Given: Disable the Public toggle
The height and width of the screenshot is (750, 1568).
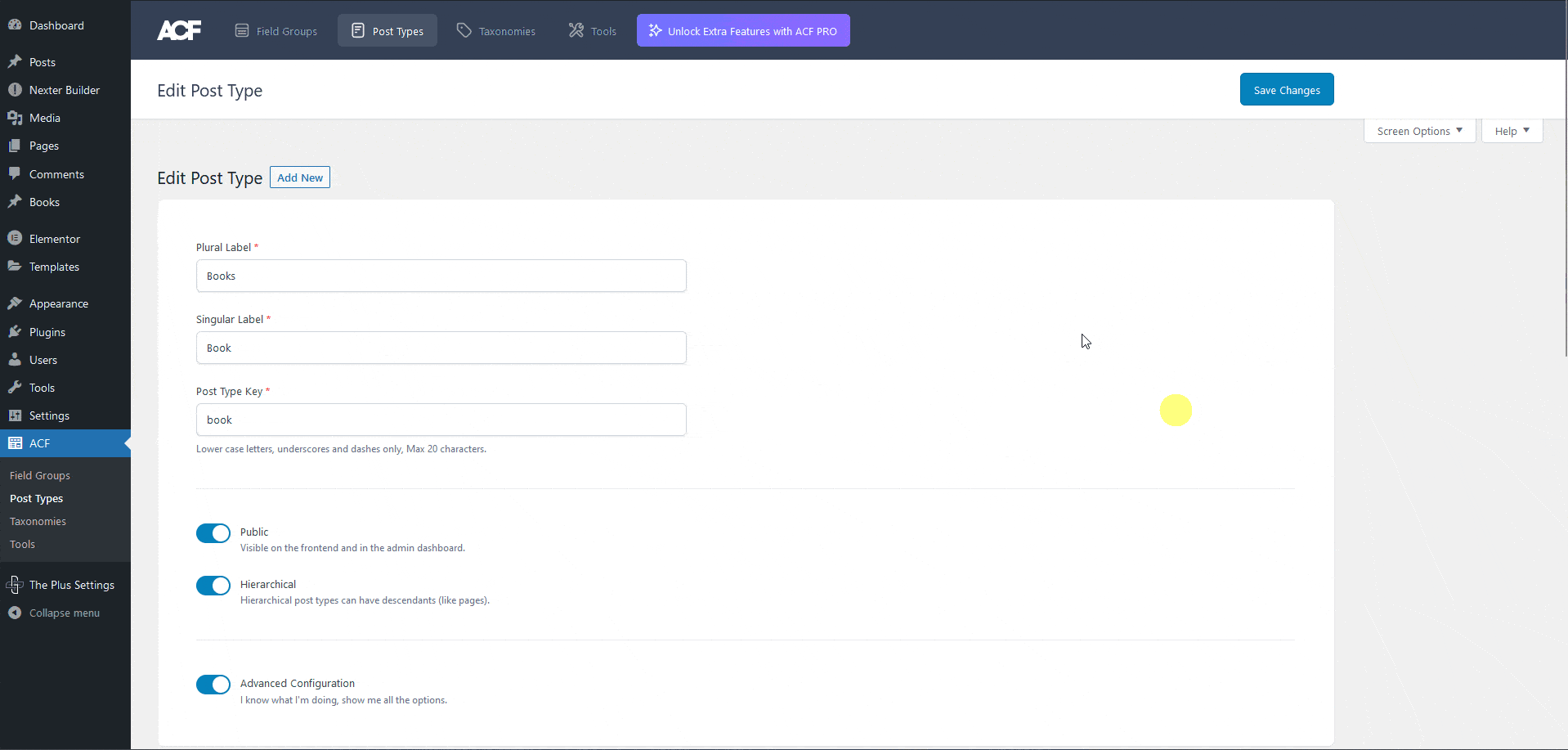Looking at the screenshot, I should tap(213, 533).
